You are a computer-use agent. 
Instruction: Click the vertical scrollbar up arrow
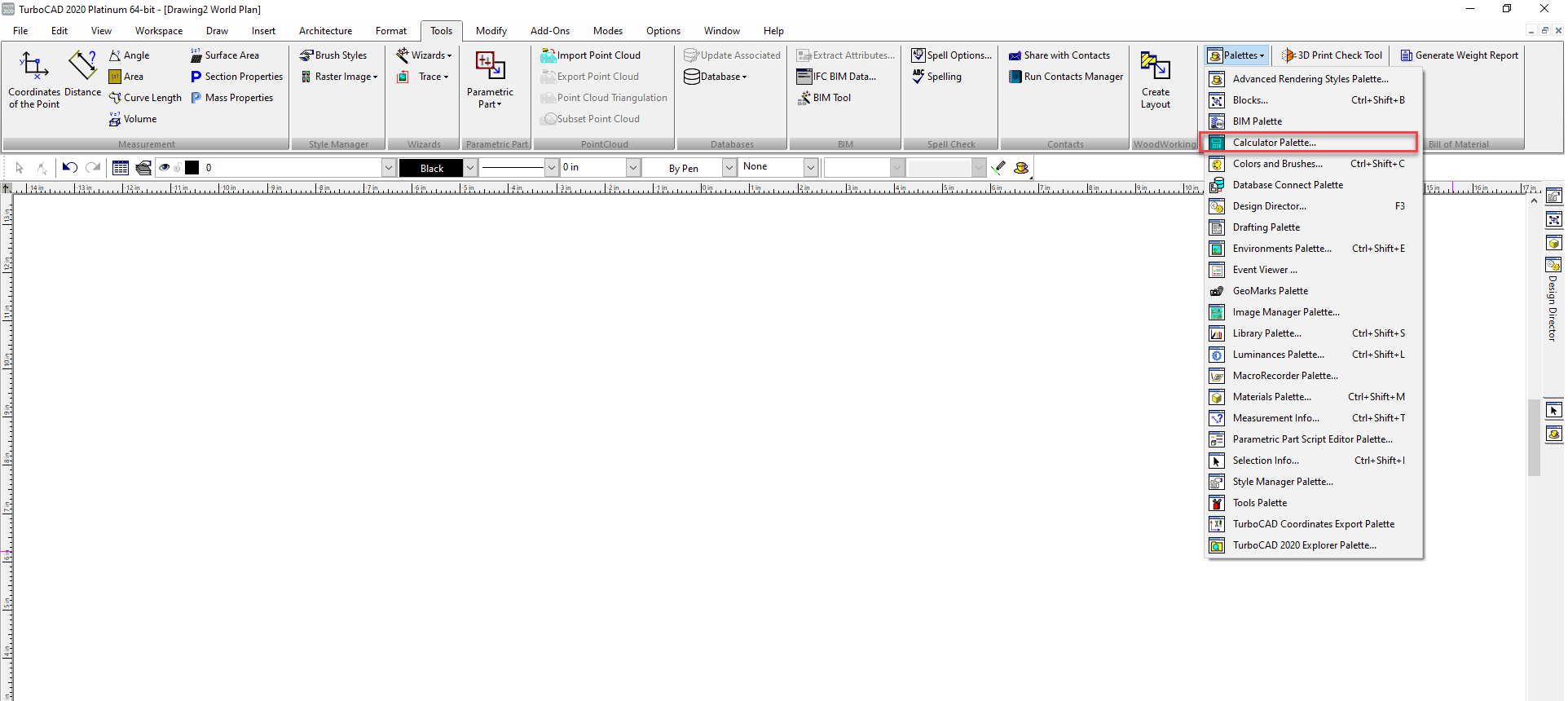click(1534, 201)
